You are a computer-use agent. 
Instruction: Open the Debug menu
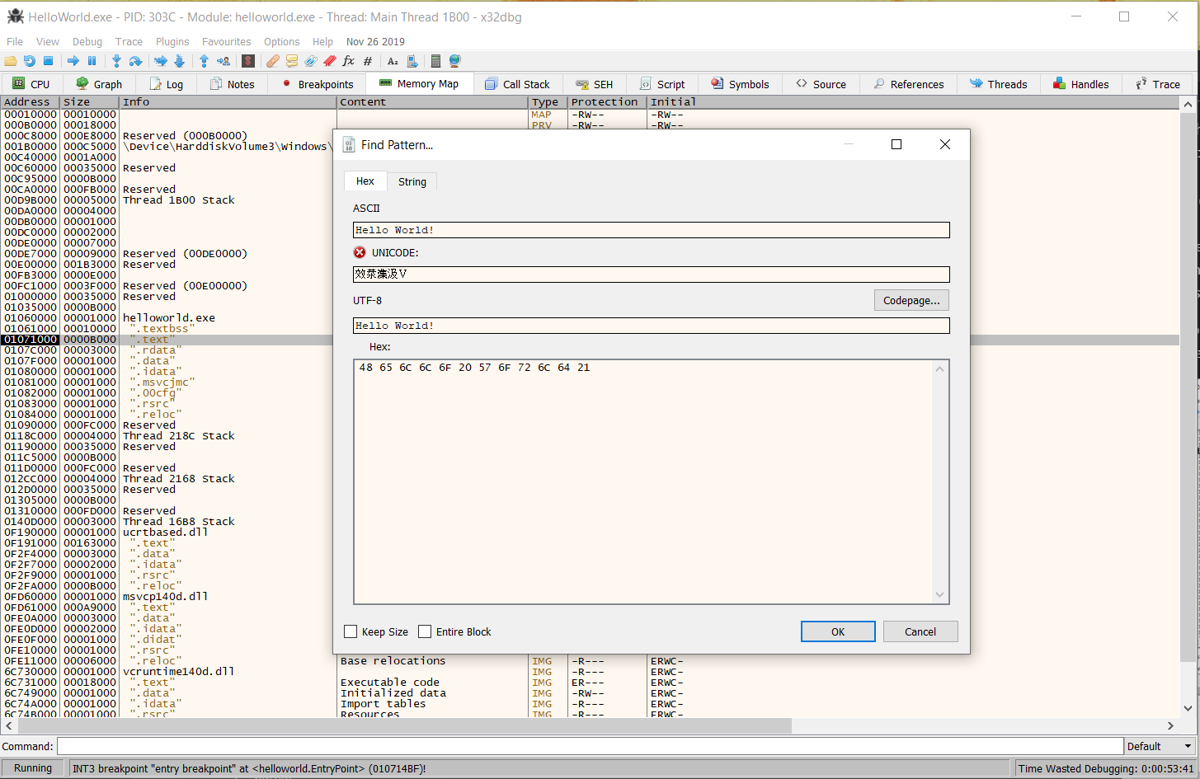tap(87, 42)
